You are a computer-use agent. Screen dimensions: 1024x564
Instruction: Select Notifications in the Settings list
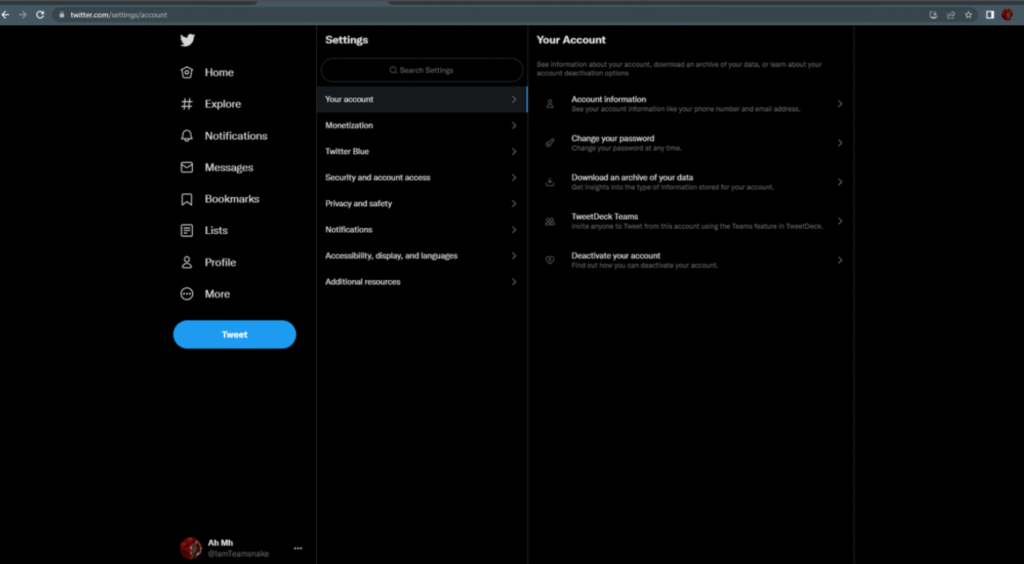(422, 230)
